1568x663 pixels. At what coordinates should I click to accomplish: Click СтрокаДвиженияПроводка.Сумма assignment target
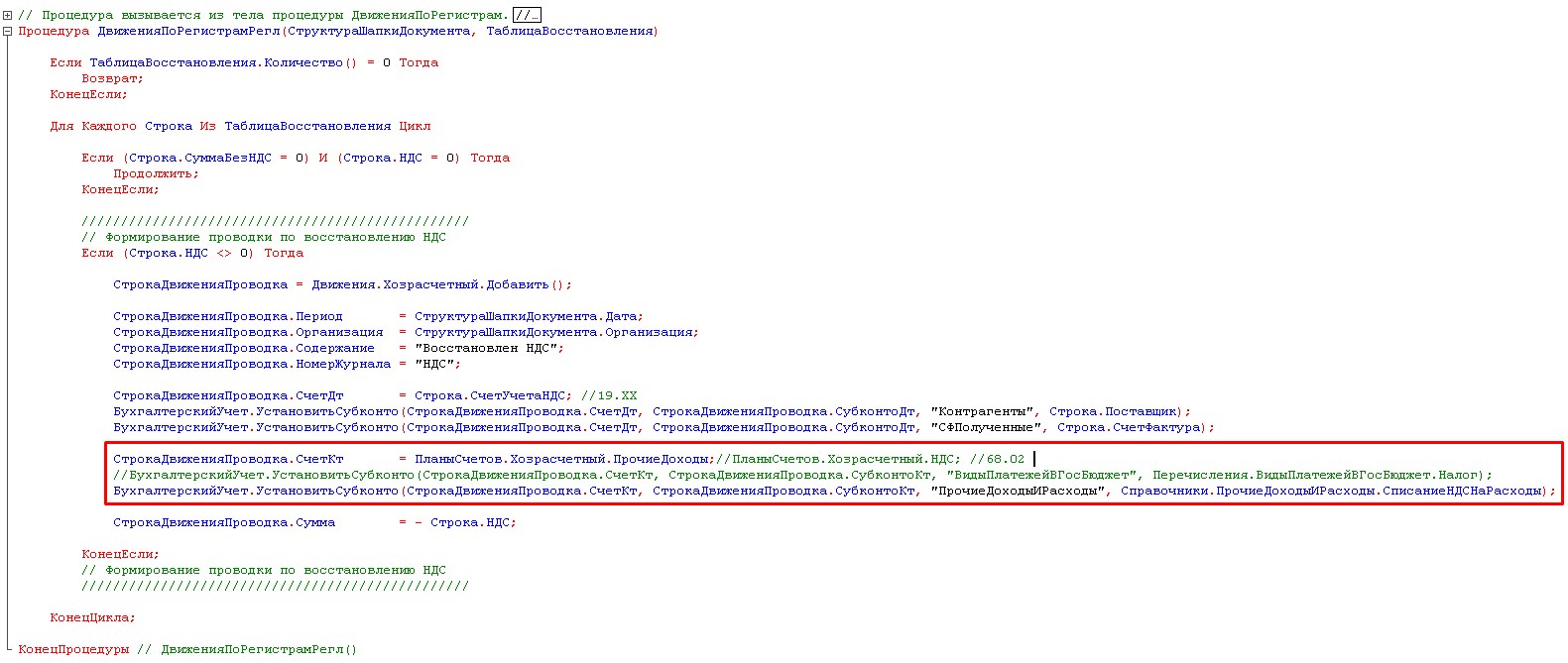pos(224,522)
